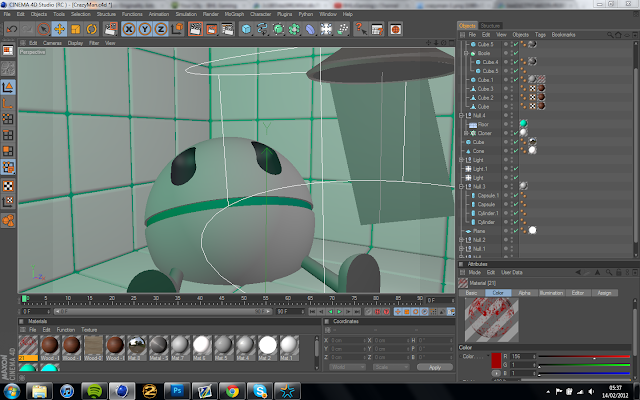
Task: Toggle enable checkmark for Light.1
Action: (516, 169)
